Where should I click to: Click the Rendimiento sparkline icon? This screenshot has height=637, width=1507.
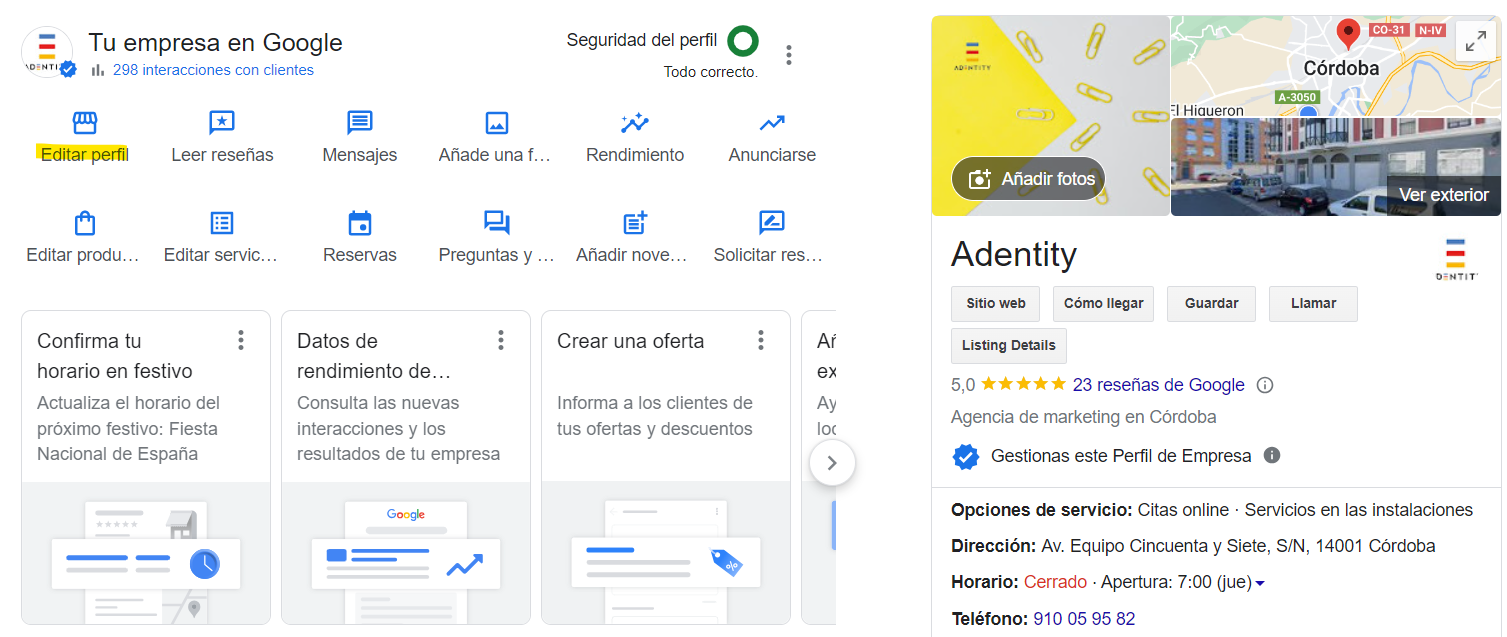(x=635, y=123)
